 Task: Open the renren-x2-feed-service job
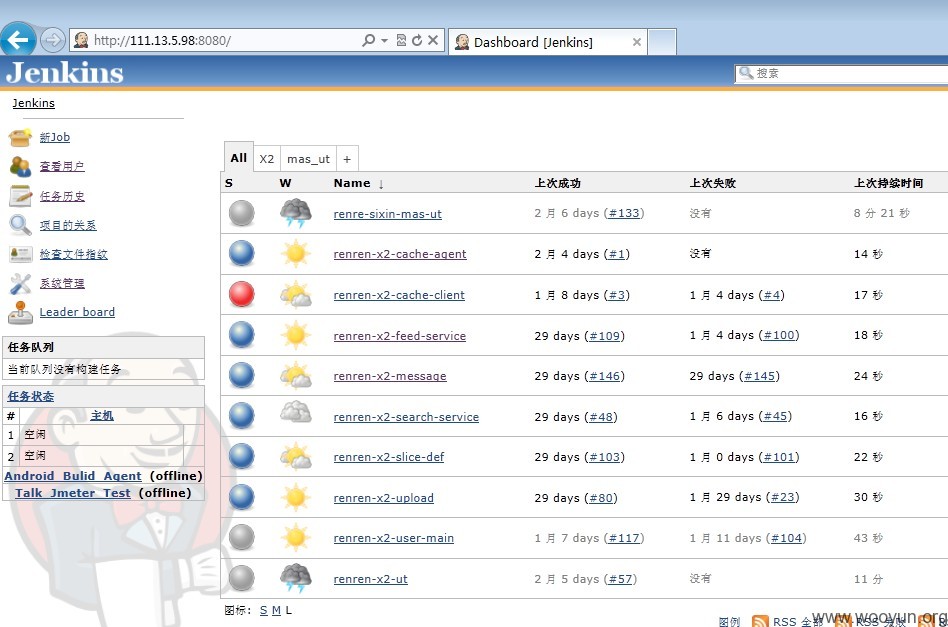[400, 336]
